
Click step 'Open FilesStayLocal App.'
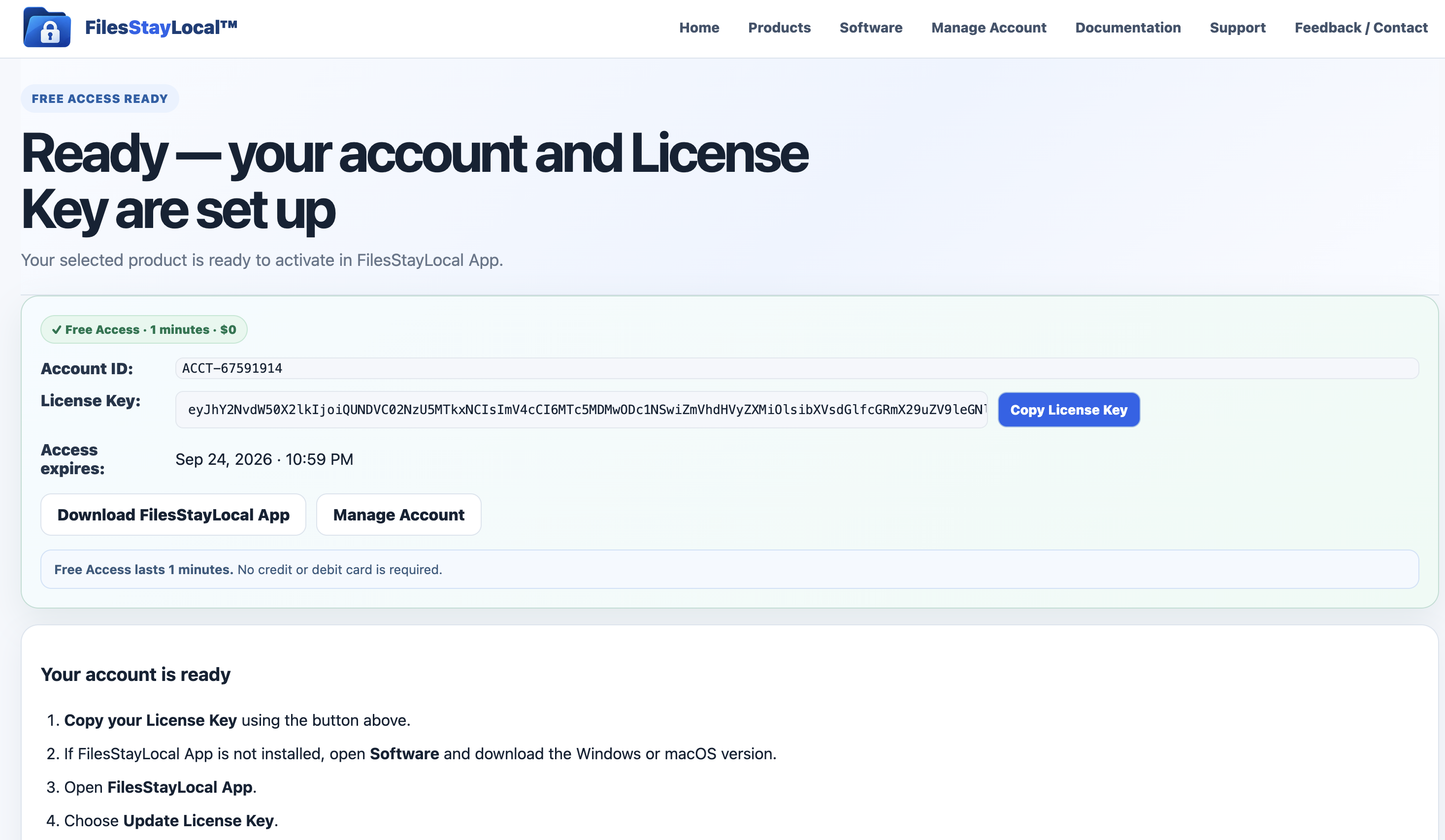point(161,787)
